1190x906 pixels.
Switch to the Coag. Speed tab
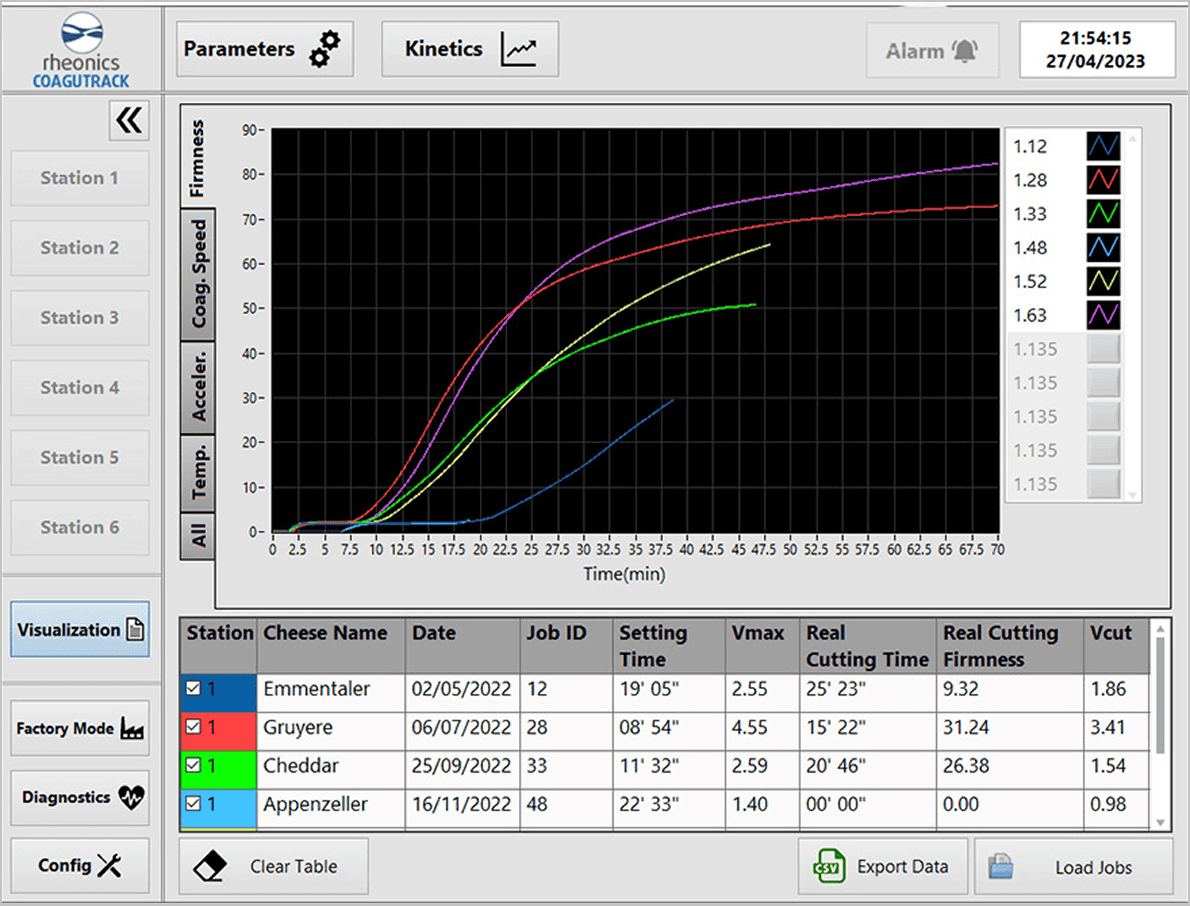tap(199, 274)
